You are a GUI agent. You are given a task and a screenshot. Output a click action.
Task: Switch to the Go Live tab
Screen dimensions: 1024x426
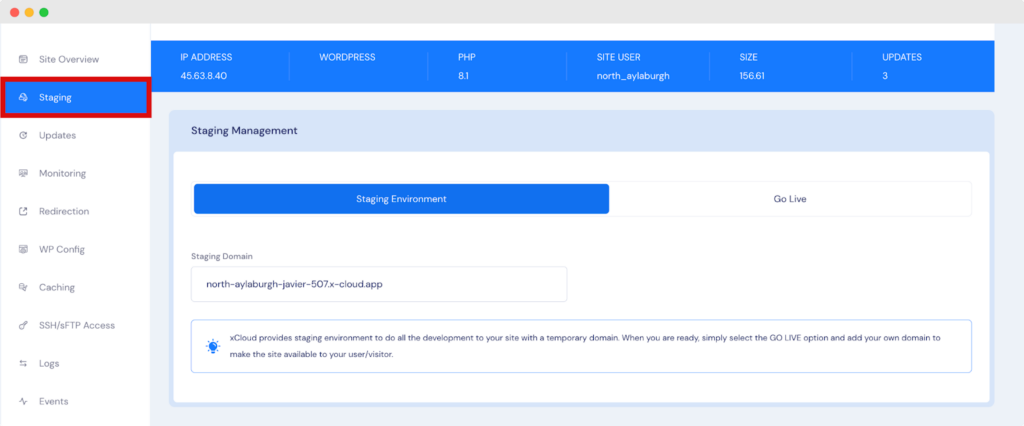pos(789,199)
